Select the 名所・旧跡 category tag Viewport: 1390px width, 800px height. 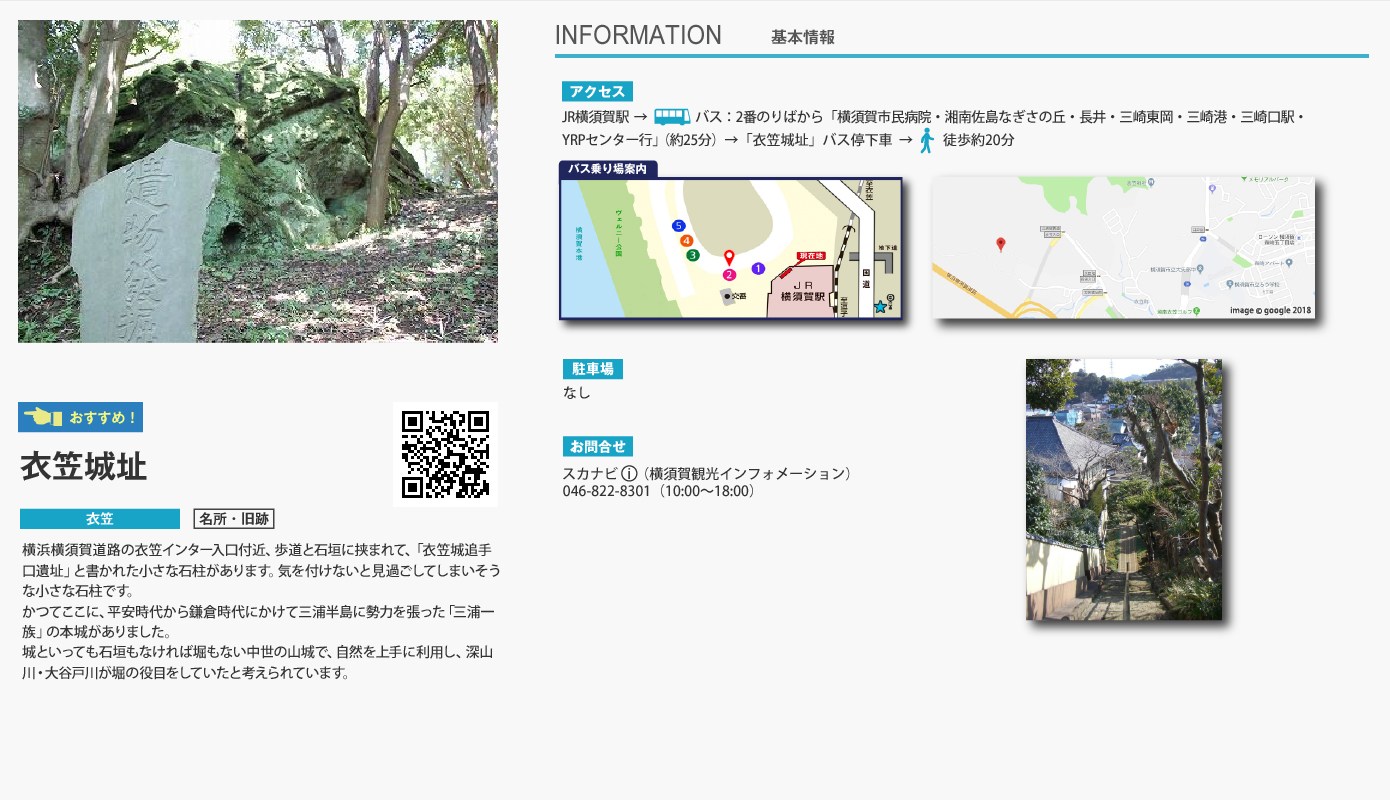pos(233,519)
